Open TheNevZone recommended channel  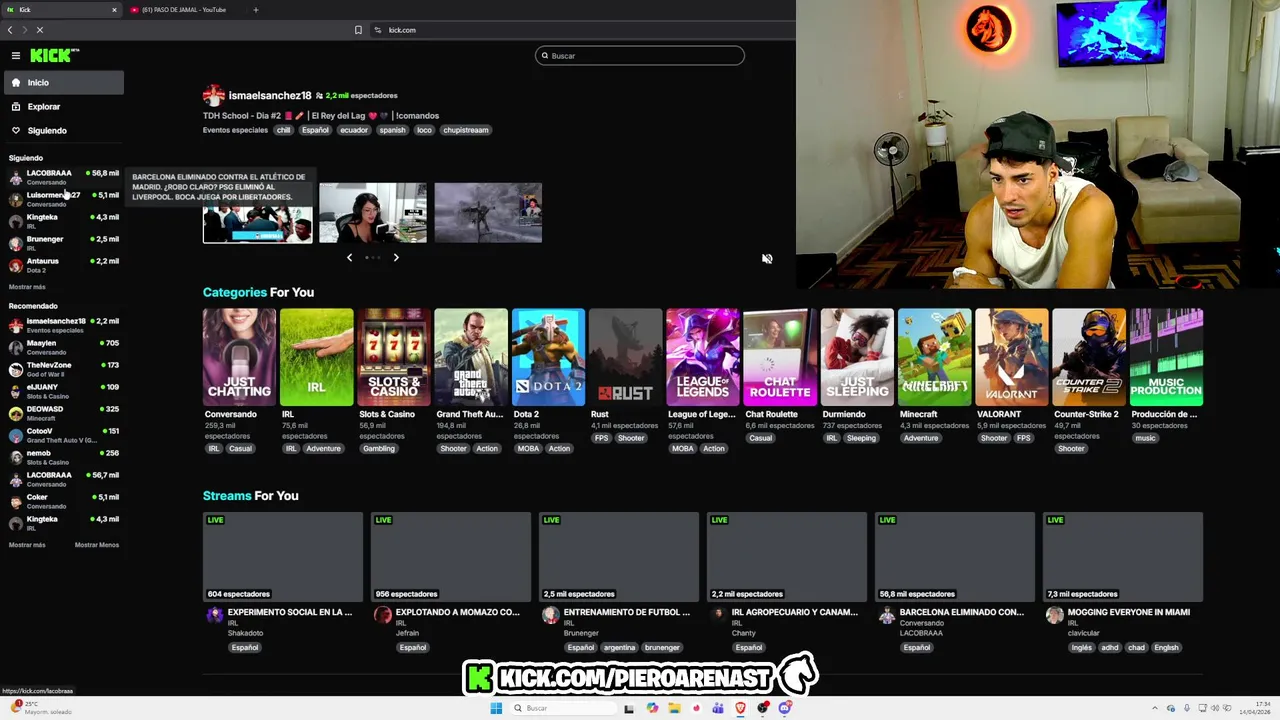coord(64,369)
